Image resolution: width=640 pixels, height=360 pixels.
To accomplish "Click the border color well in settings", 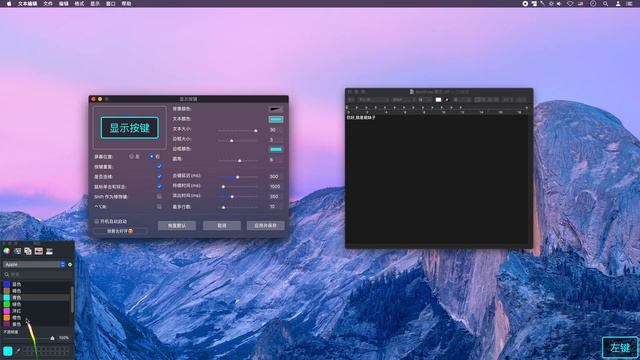I will (276, 149).
